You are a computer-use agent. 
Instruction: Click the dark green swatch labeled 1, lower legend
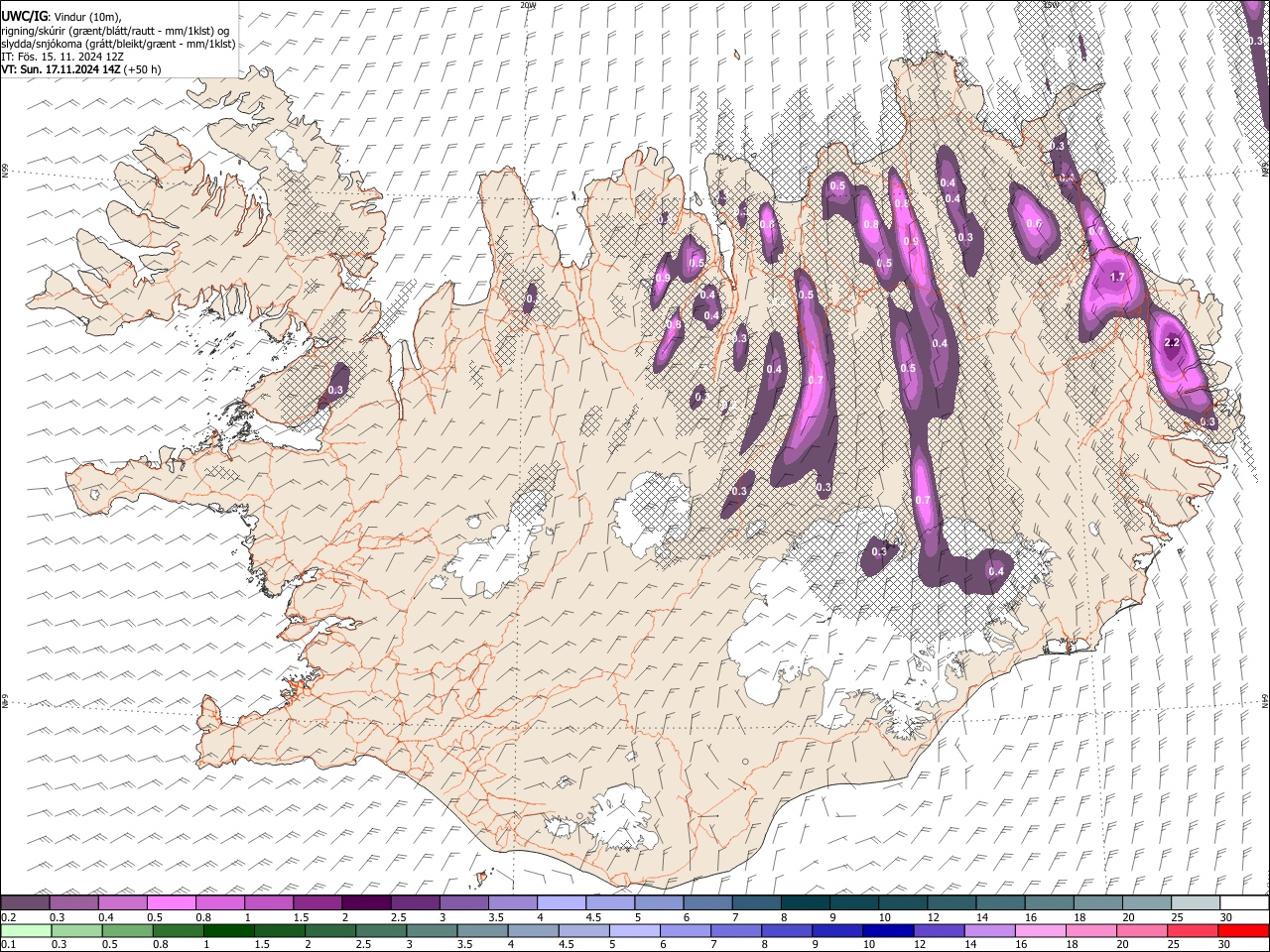click(x=228, y=930)
